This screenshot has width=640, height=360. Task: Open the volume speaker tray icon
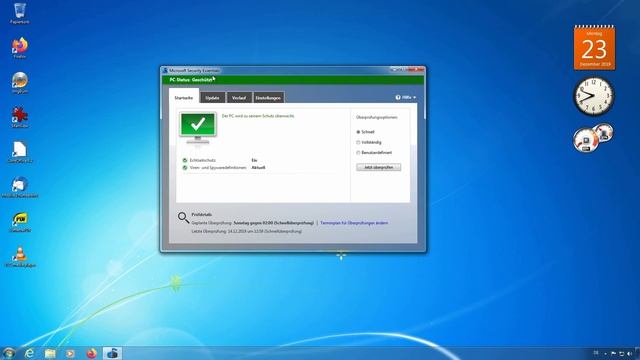point(629,353)
